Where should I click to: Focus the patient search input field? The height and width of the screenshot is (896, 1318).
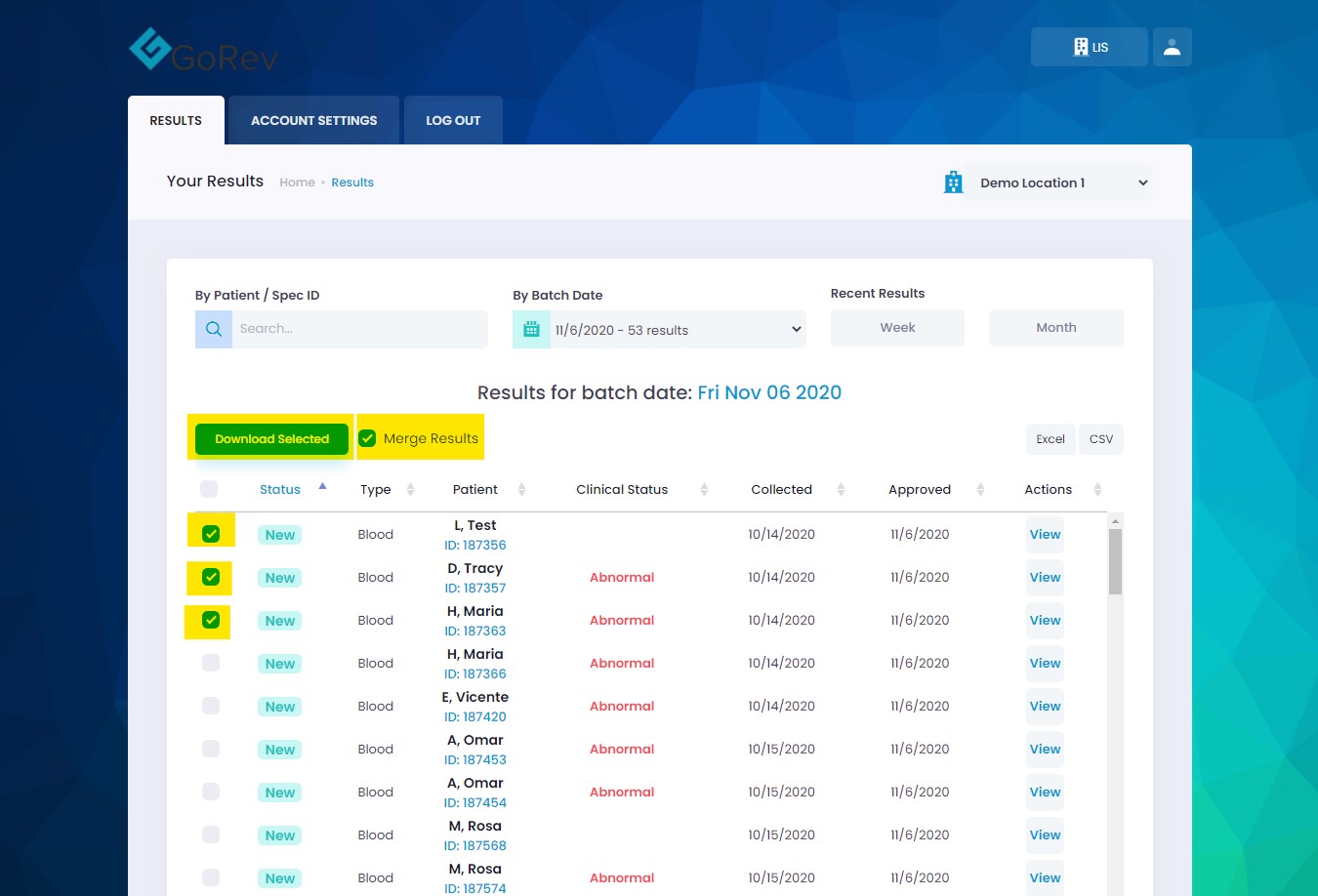(x=359, y=329)
